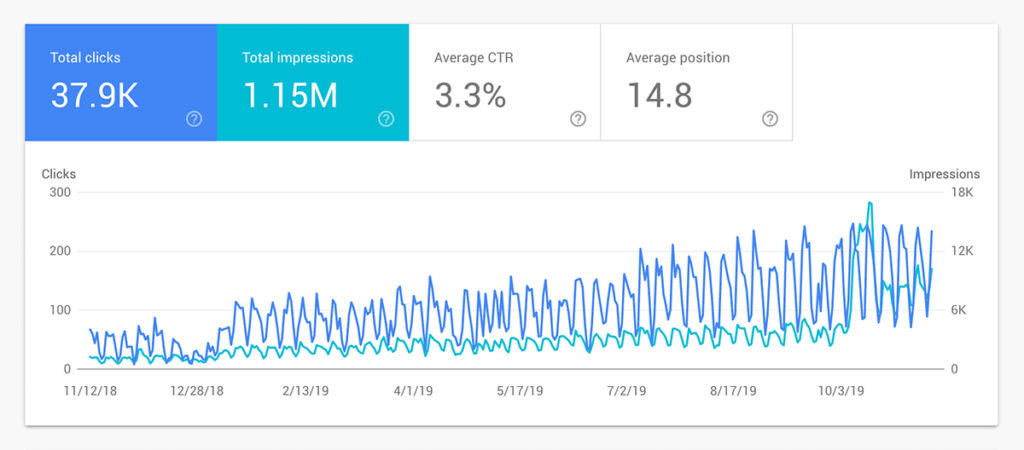The width and height of the screenshot is (1024, 450).
Task: Click the Impressions axis title on chart
Action: (x=944, y=174)
